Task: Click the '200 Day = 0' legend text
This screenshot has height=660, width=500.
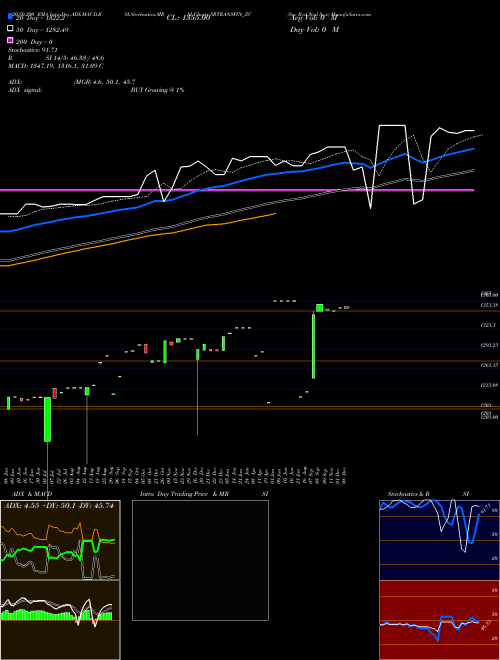Action: point(34,42)
